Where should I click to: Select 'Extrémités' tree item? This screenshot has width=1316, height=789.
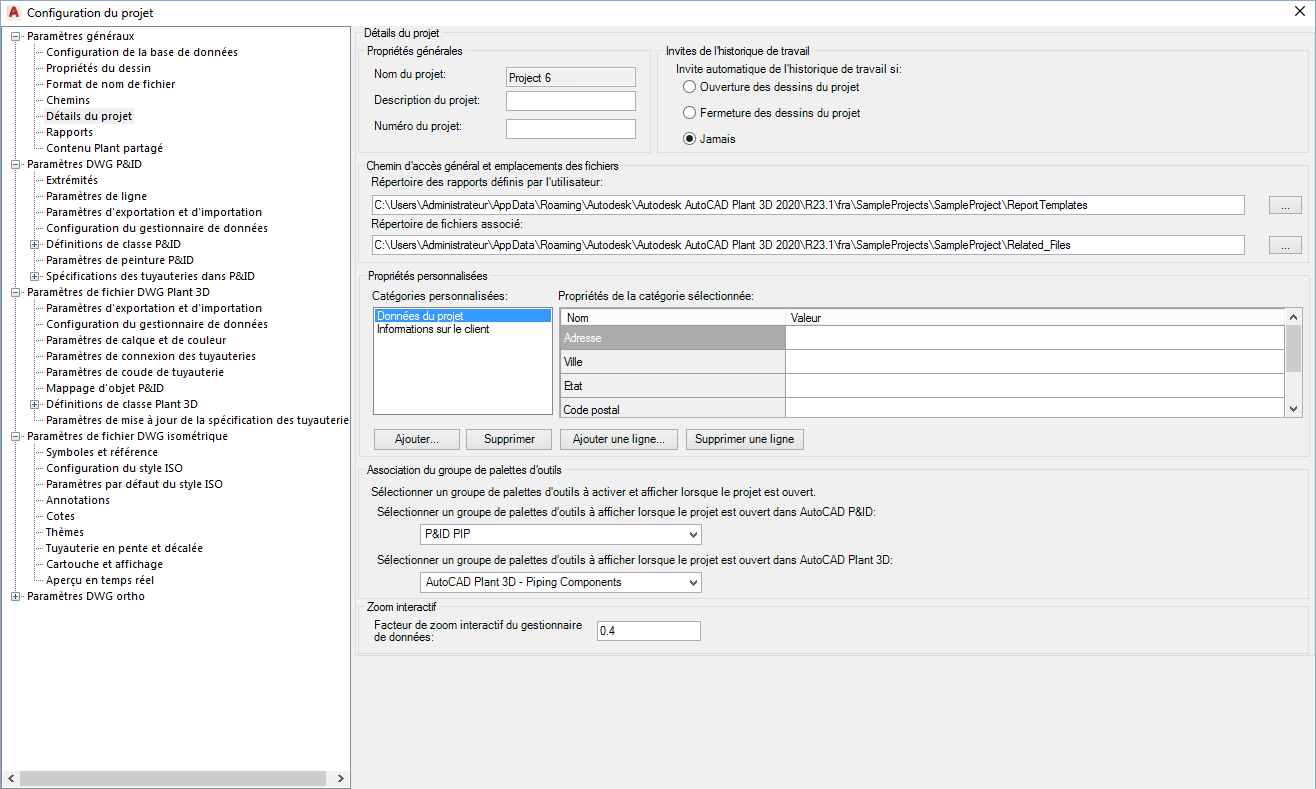(72, 180)
